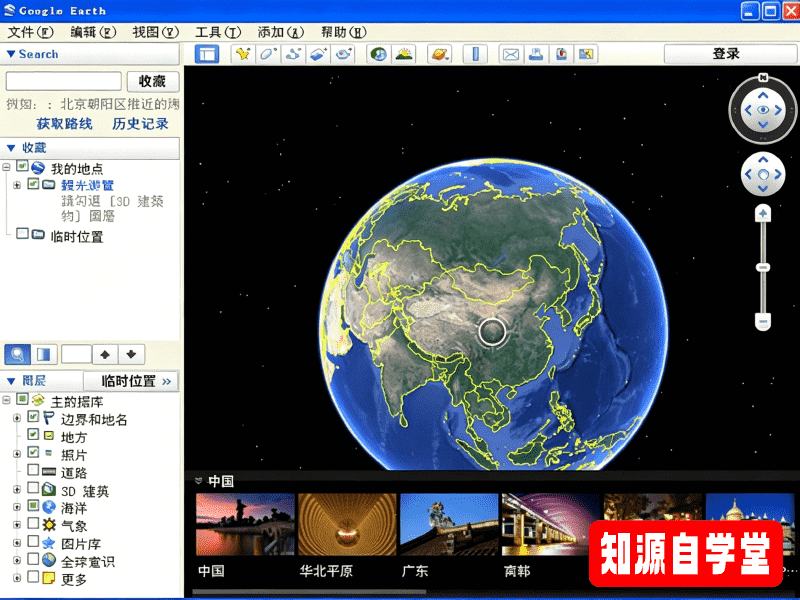This screenshot has height=600, width=800.
Task: Move selected place down arrow
Action: [x=131, y=354]
